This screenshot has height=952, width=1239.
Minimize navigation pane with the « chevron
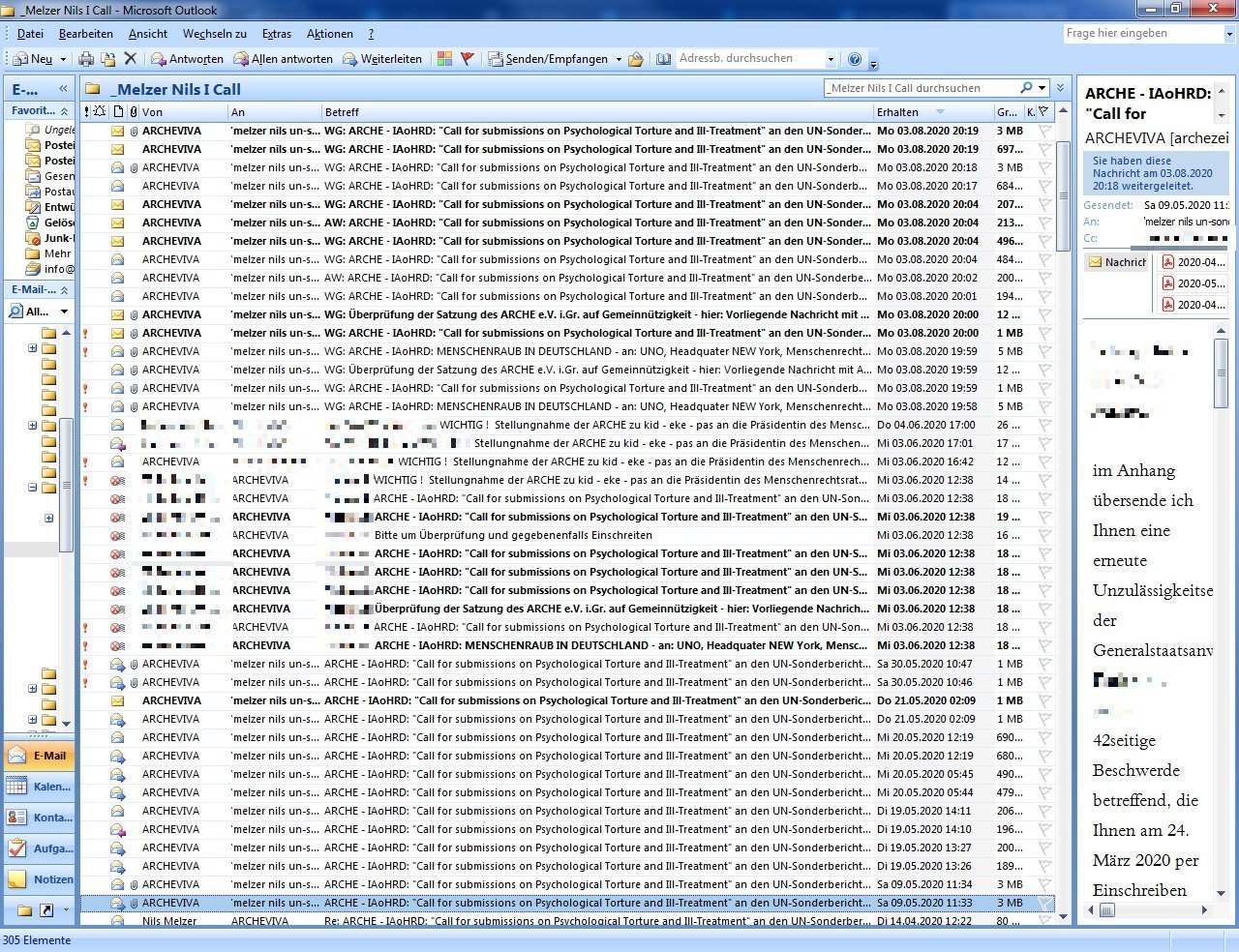pos(63,88)
